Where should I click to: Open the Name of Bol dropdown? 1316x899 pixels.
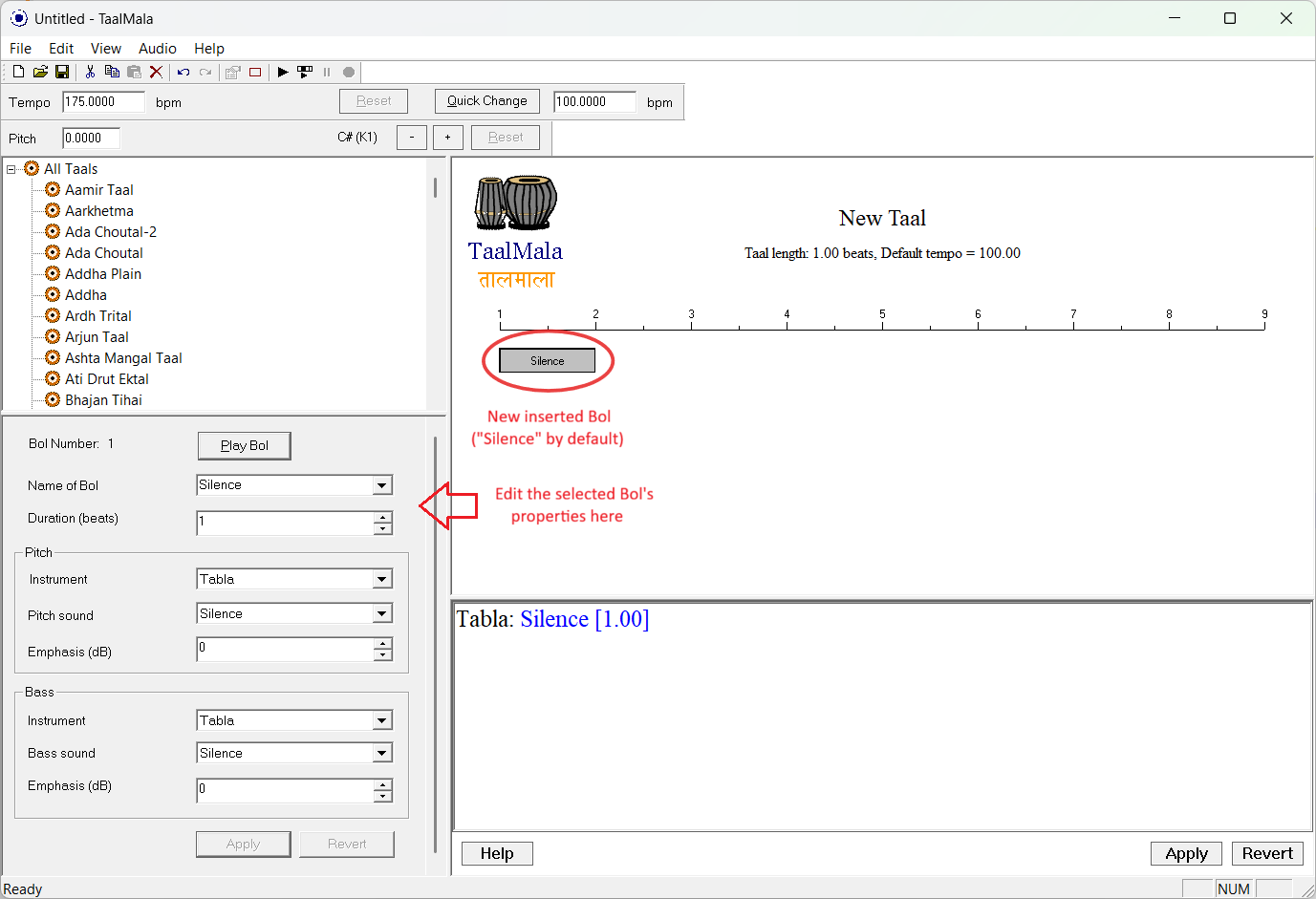(382, 485)
